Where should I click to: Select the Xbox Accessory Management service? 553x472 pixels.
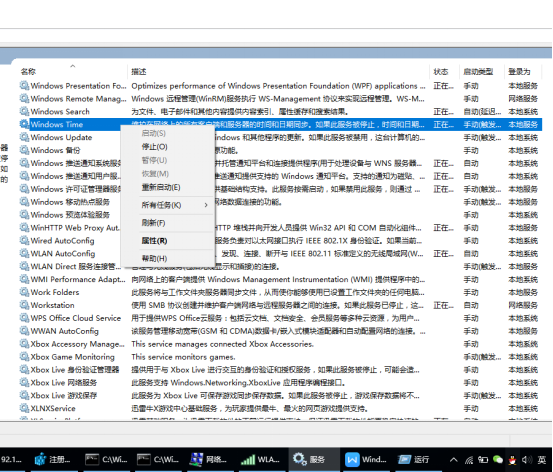tap(78, 344)
